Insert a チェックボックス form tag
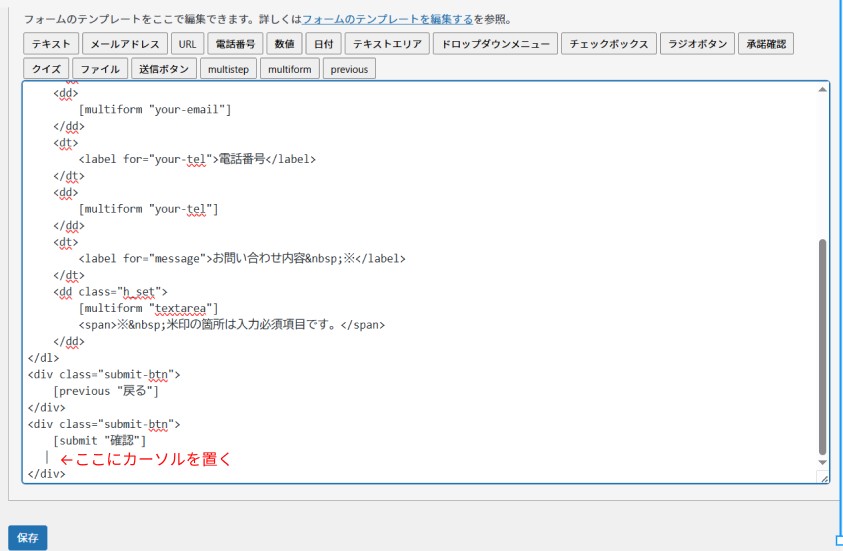The height and width of the screenshot is (551, 843). pos(609,44)
